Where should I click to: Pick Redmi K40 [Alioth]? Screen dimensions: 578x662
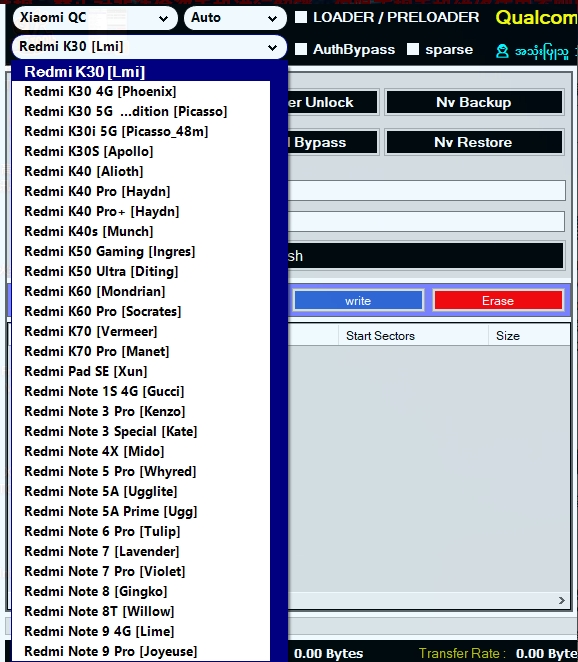click(141, 171)
